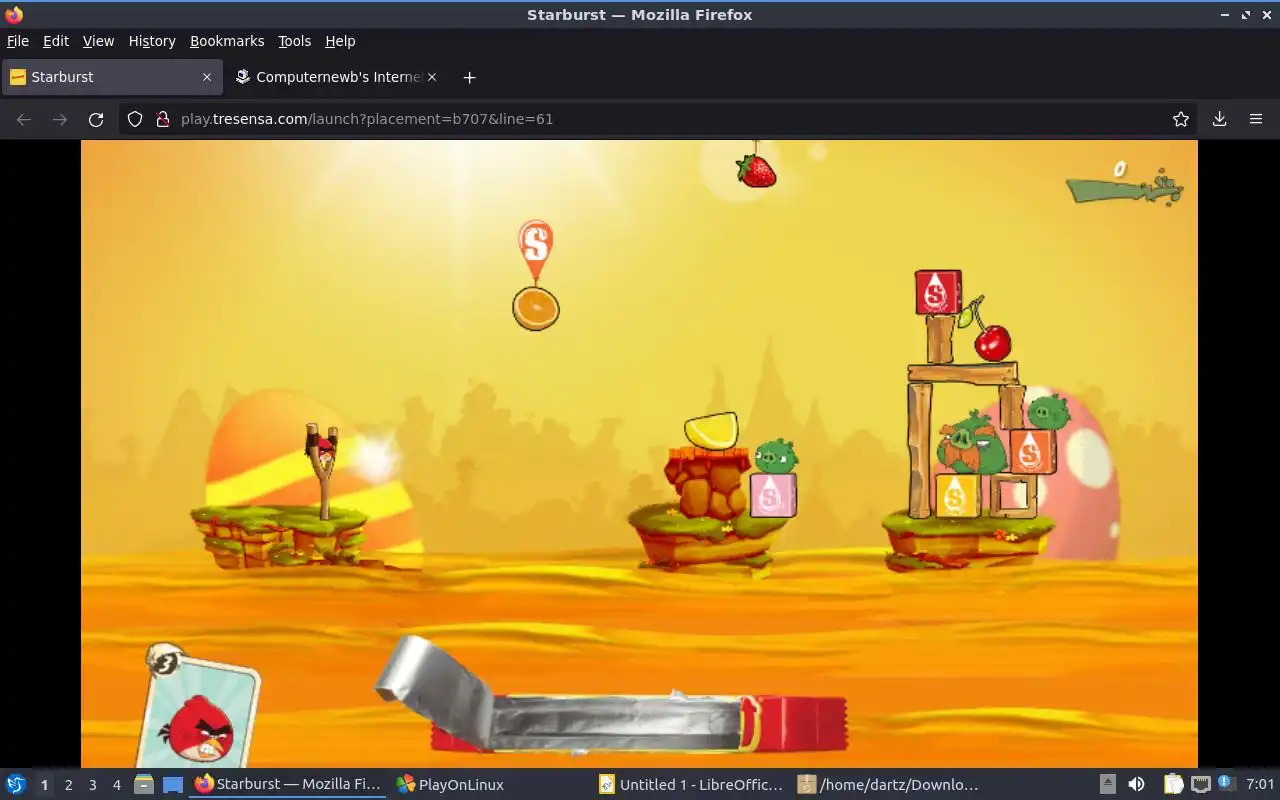Click the score splat showing 0
This screenshot has height=800, width=1280.
[x=1124, y=183]
